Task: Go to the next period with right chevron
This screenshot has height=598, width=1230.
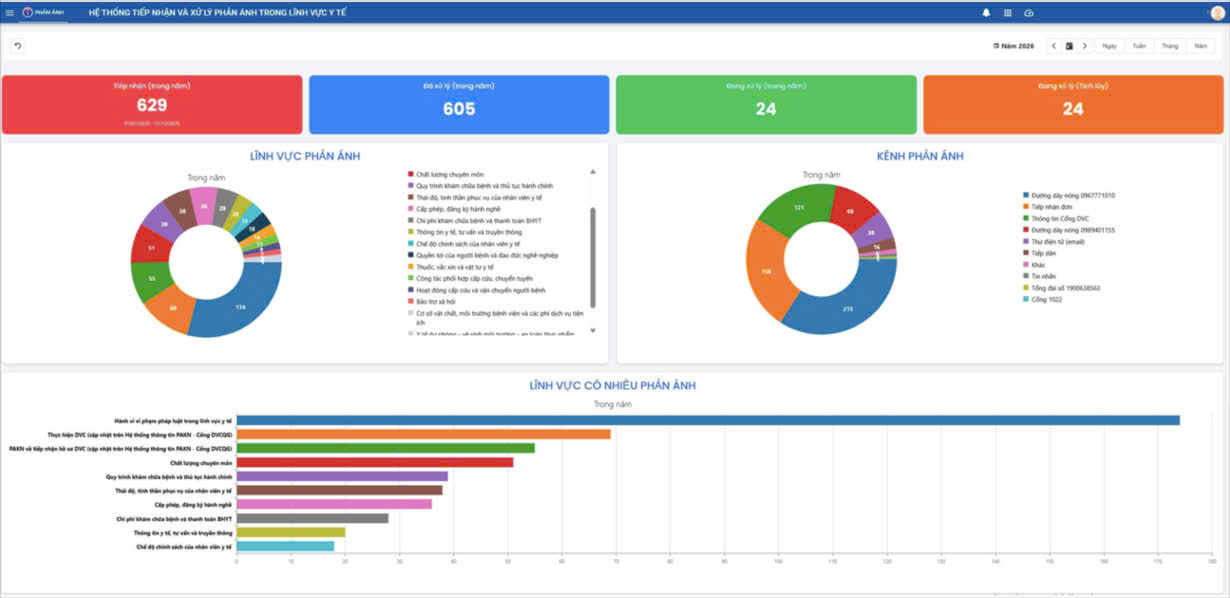Action: (x=1085, y=46)
